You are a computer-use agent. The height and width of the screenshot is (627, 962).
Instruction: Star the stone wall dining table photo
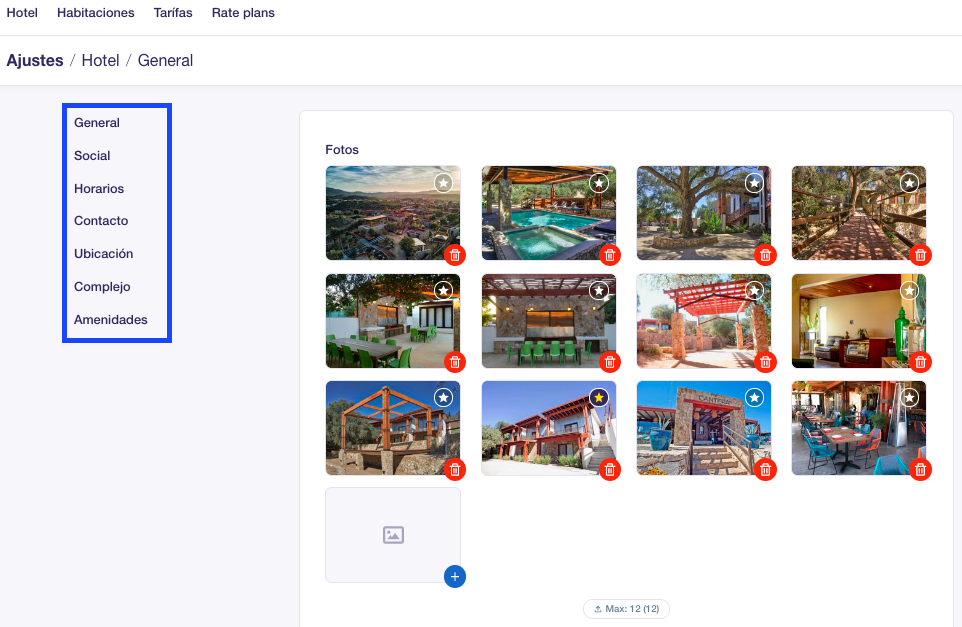pyautogui.click(x=599, y=290)
